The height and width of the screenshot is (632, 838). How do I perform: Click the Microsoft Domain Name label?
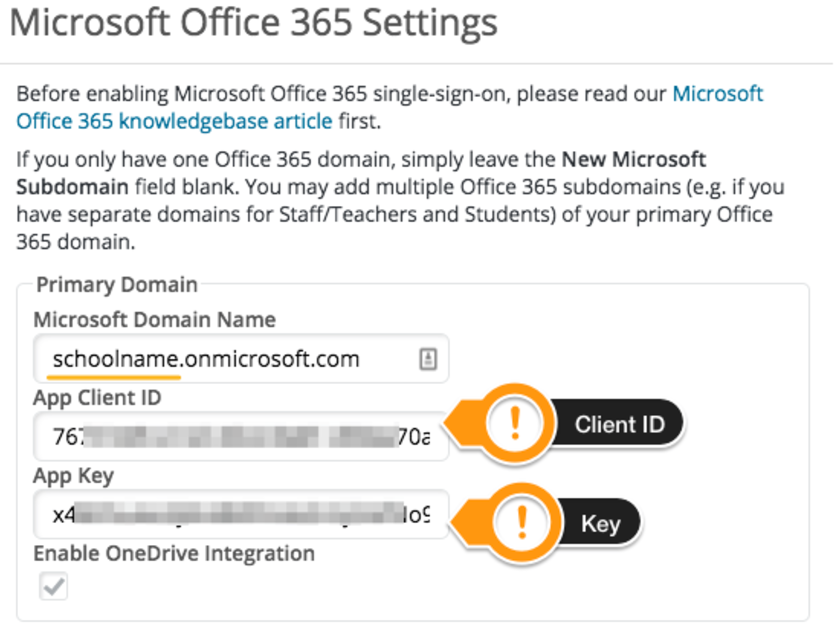click(x=154, y=319)
